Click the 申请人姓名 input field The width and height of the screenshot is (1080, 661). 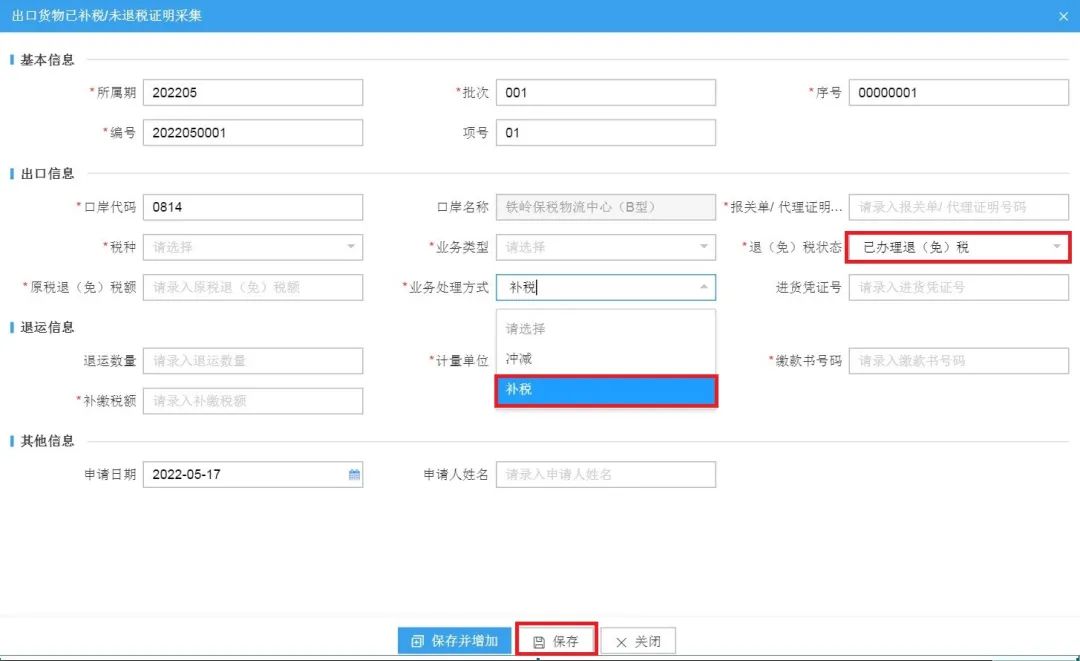(x=605, y=474)
